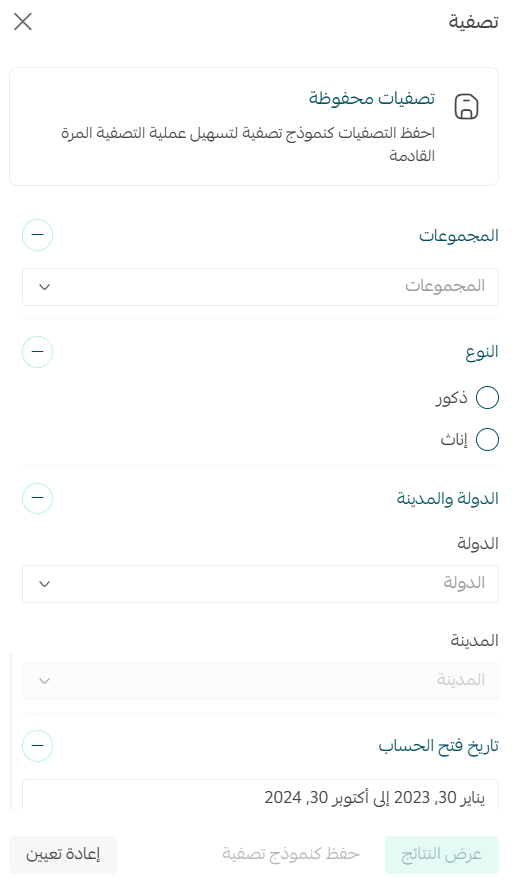This screenshot has width=513, height=879.
Task: Collapse the المجموعات section with minus icon
Action: coord(38,234)
